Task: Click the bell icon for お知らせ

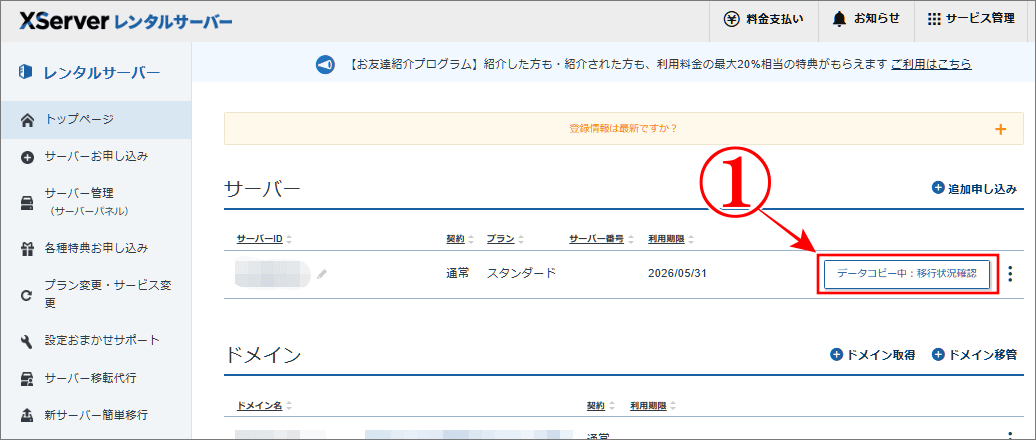Action: (x=840, y=19)
